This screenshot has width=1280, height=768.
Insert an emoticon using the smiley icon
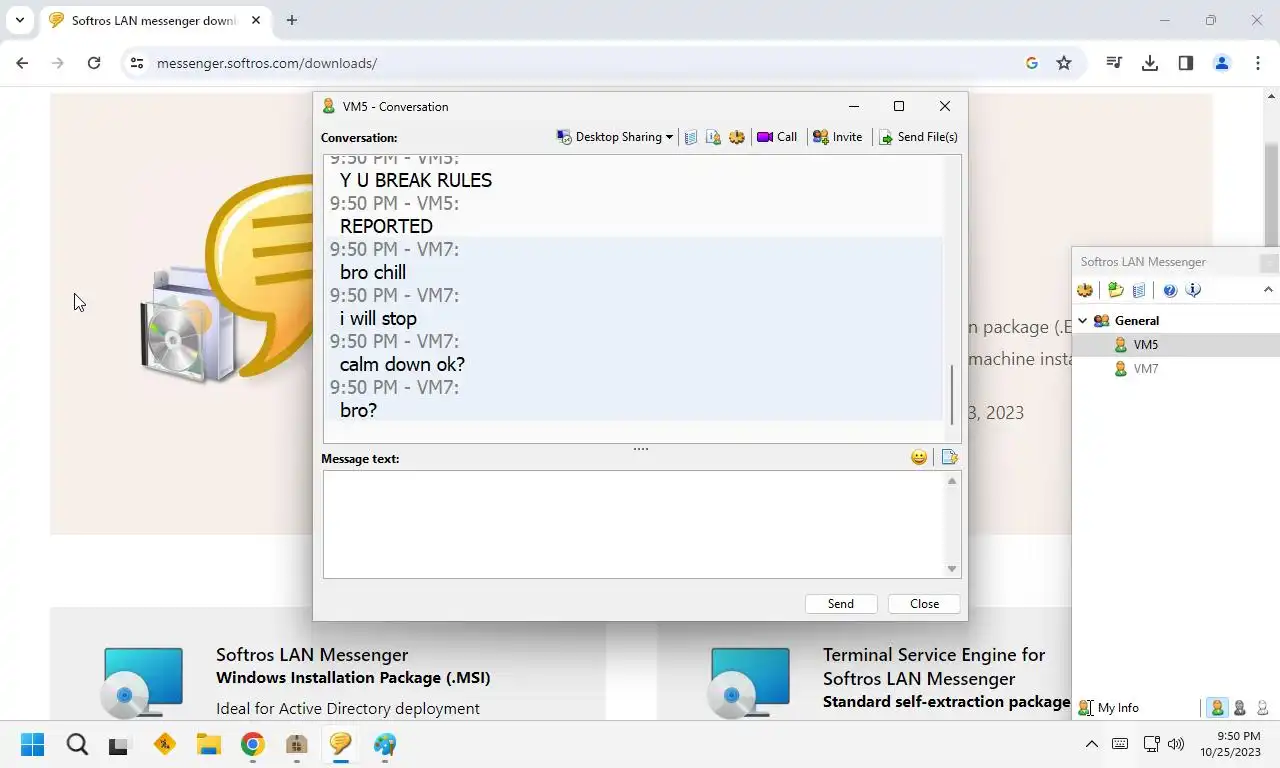click(x=919, y=457)
